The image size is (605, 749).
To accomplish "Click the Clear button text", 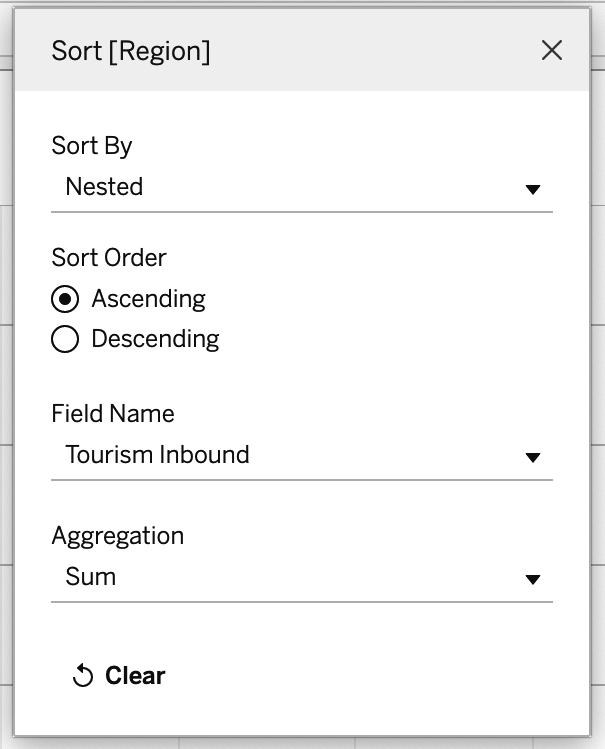I will click(135, 675).
